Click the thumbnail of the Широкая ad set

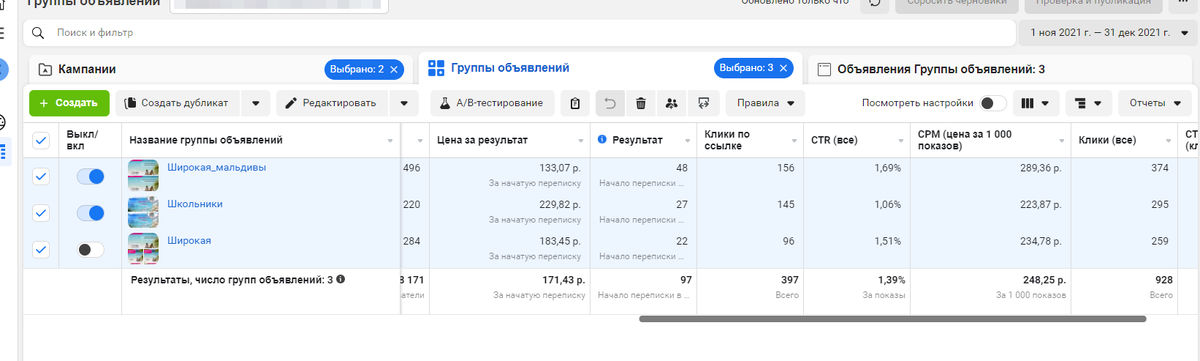point(144,249)
